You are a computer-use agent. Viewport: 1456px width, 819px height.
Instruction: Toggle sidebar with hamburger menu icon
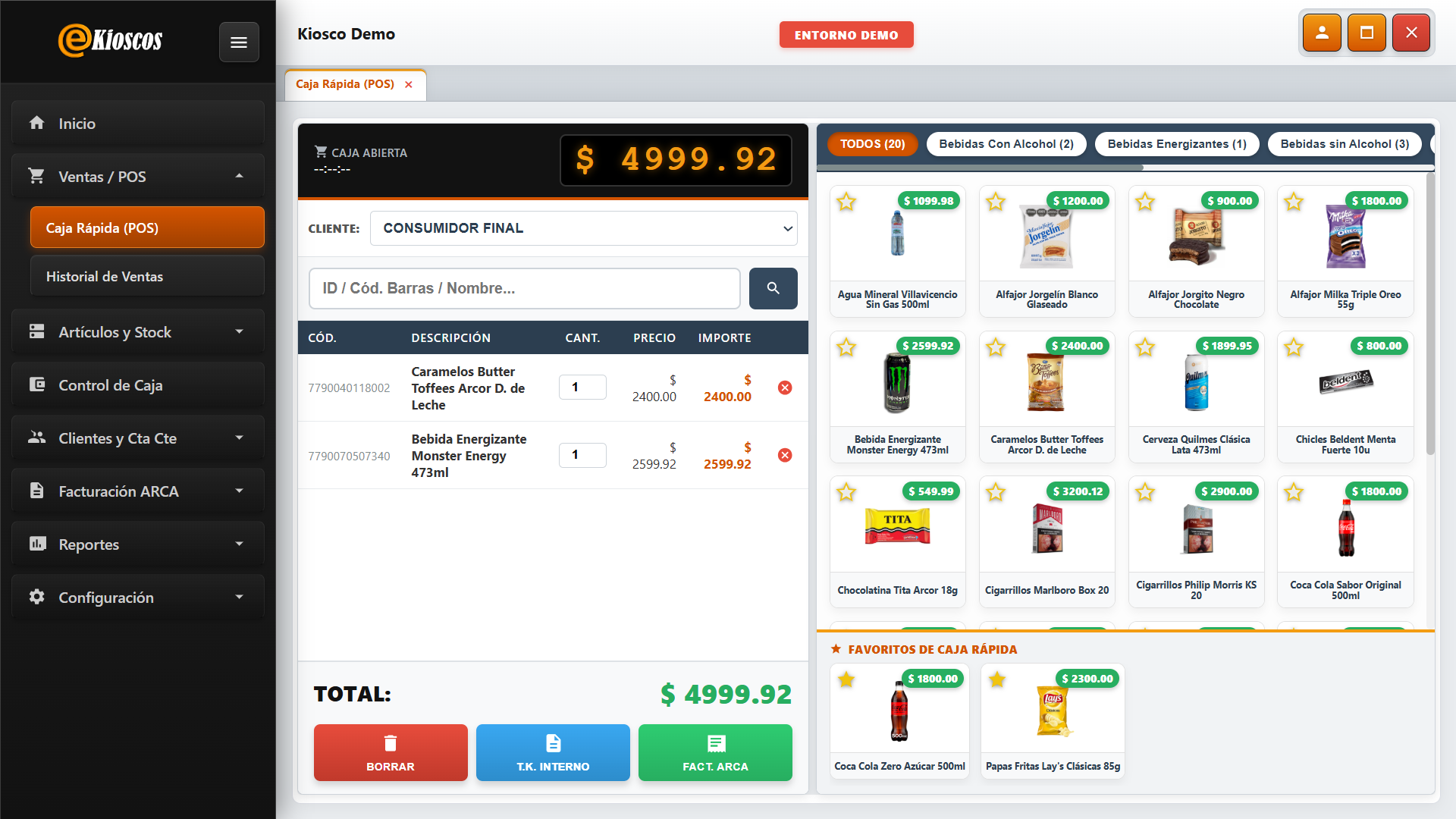(239, 42)
